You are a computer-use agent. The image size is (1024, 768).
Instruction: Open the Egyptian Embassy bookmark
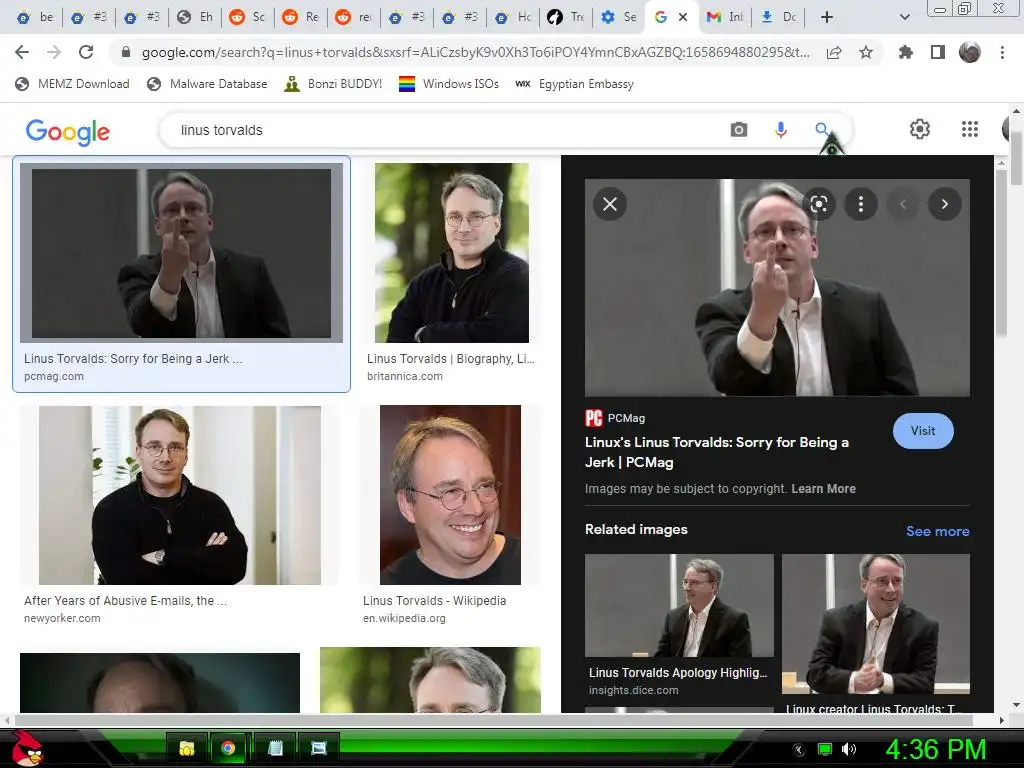[574, 84]
